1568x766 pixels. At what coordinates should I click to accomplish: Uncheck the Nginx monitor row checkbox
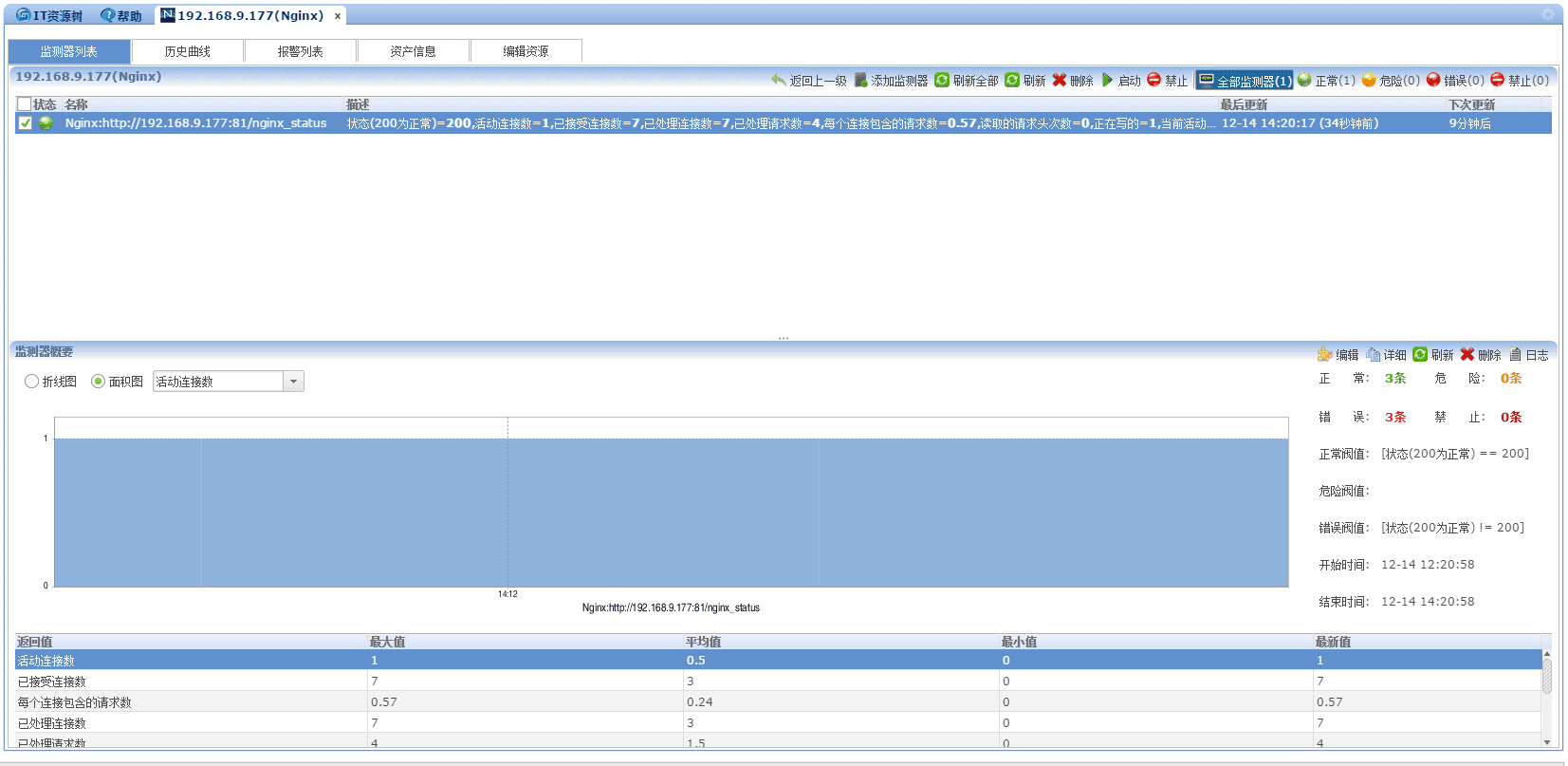coord(26,123)
